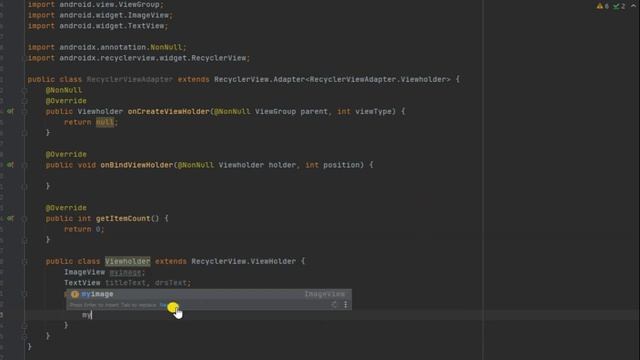Screen dimensions: 640x360
Task: Click the yellow warnings indicator icon
Action: pos(600,6)
